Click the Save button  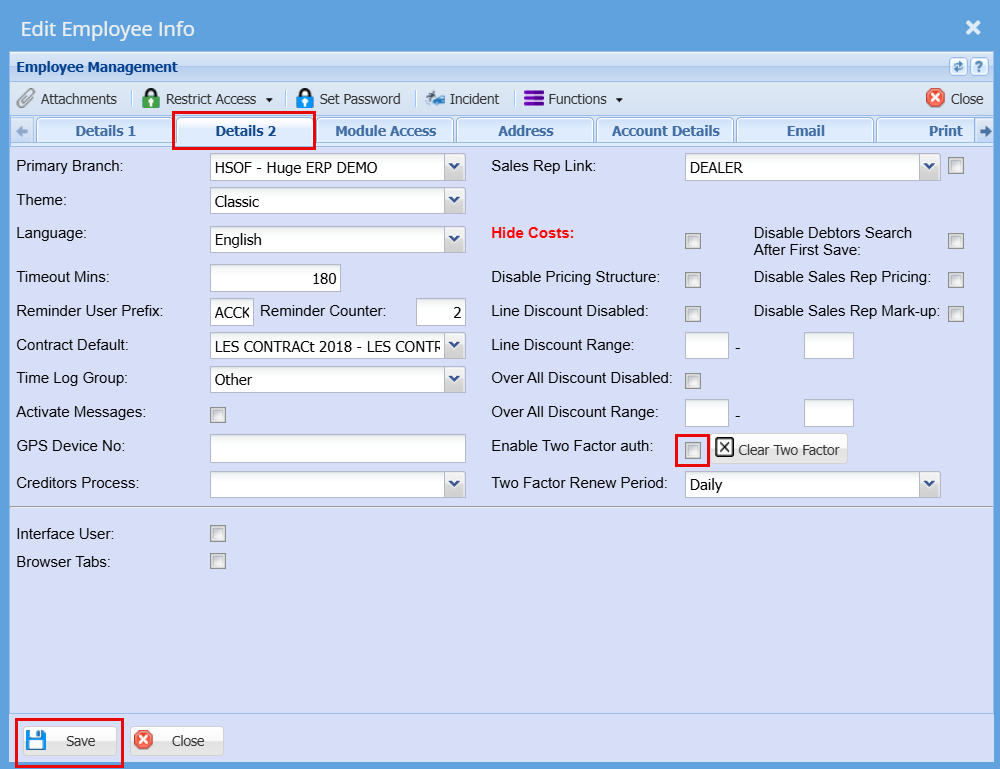pyautogui.click(x=68, y=741)
